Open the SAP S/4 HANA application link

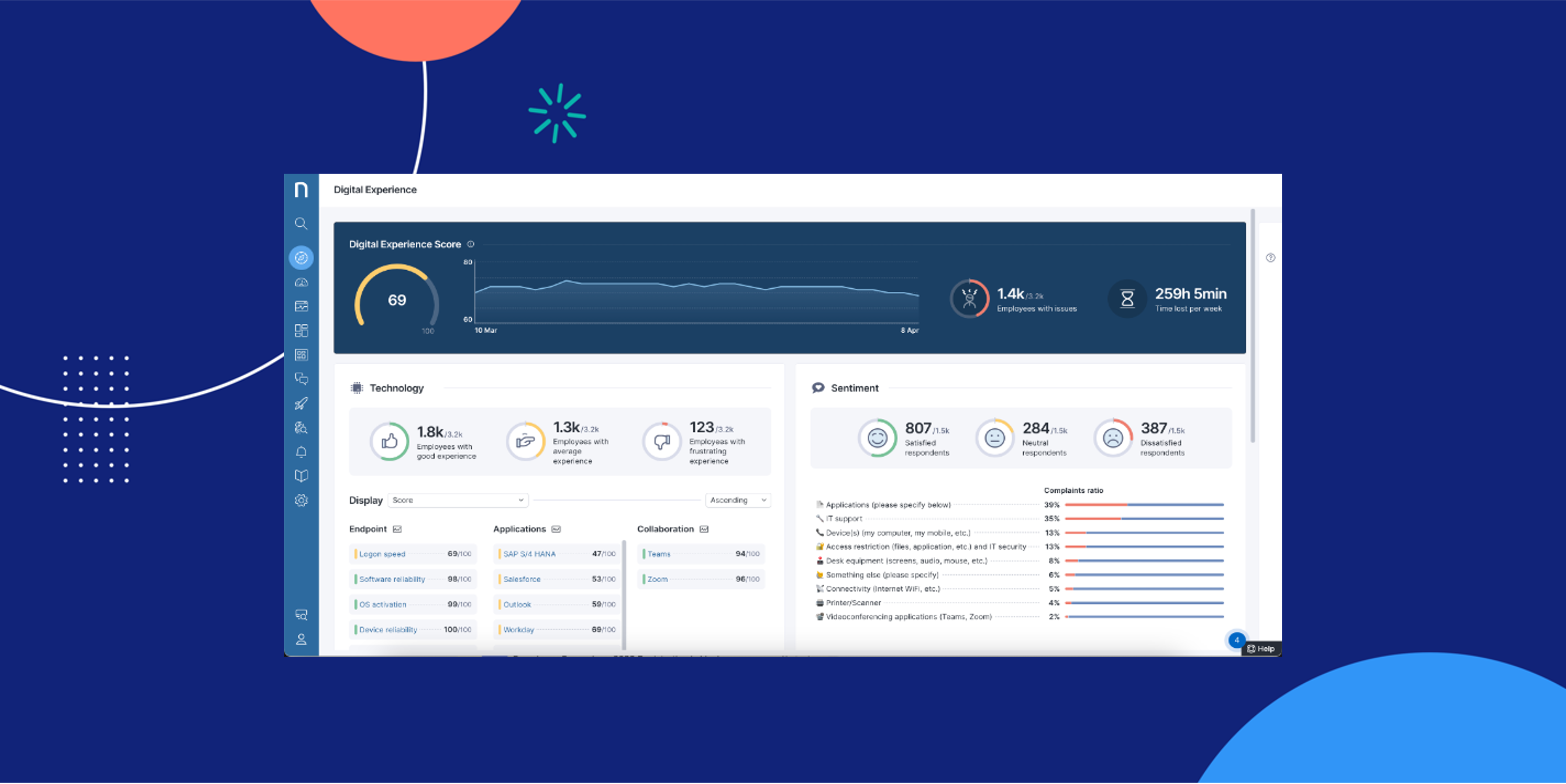(528, 553)
